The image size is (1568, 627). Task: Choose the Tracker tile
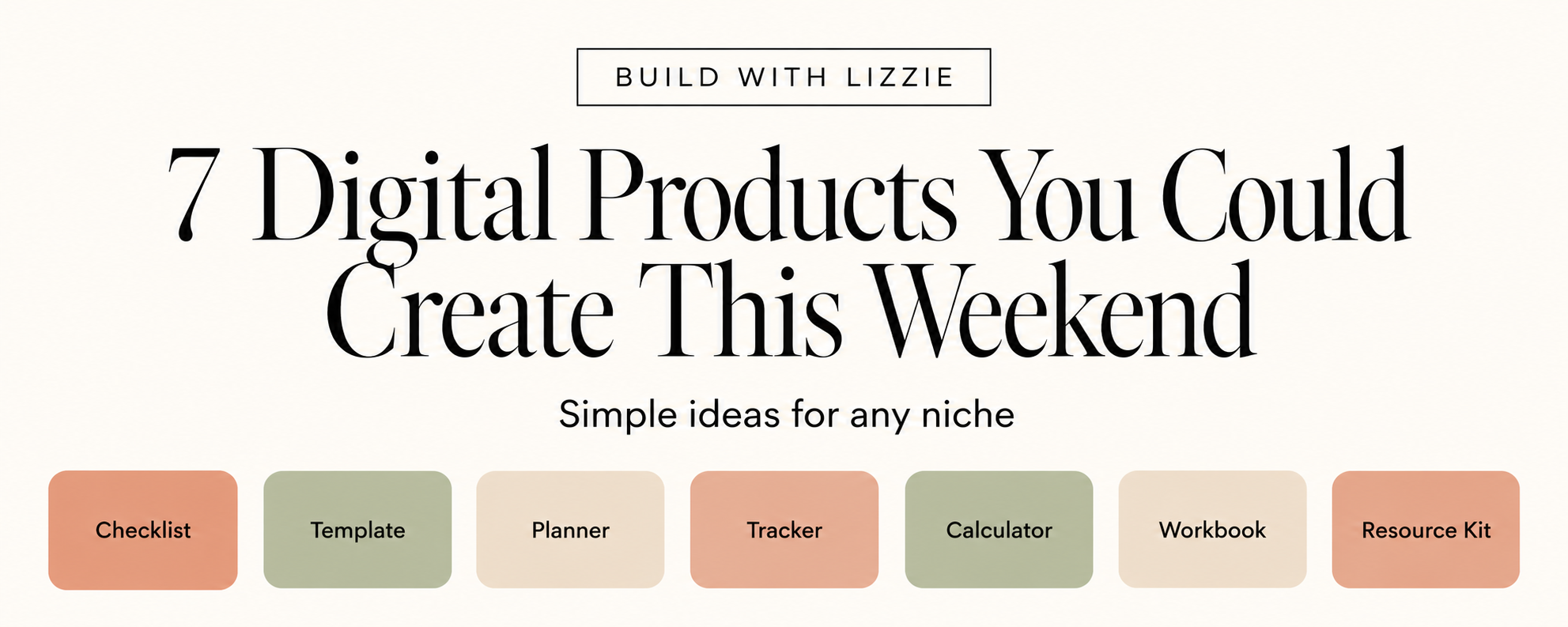coord(784,530)
